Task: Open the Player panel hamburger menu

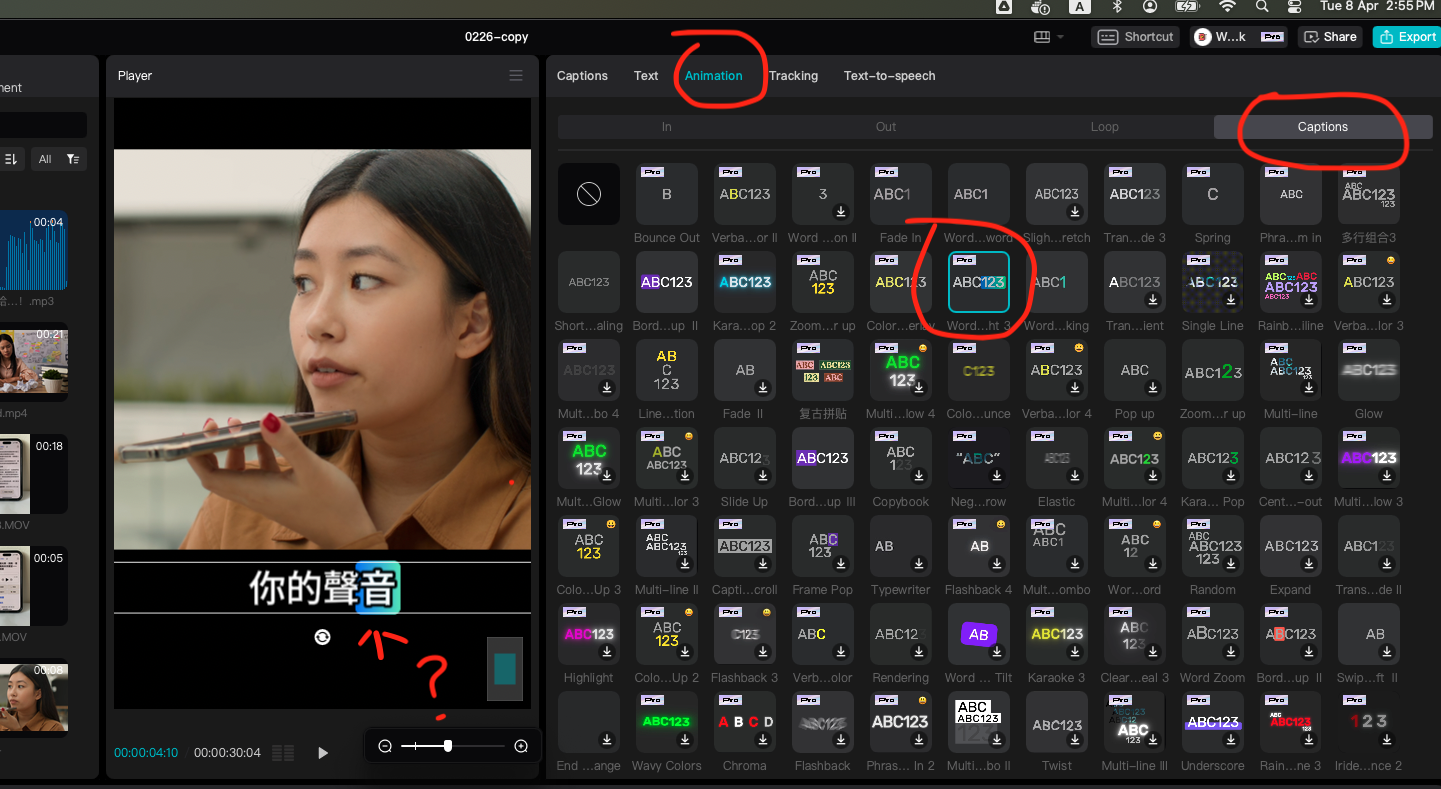Action: [516, 76]
